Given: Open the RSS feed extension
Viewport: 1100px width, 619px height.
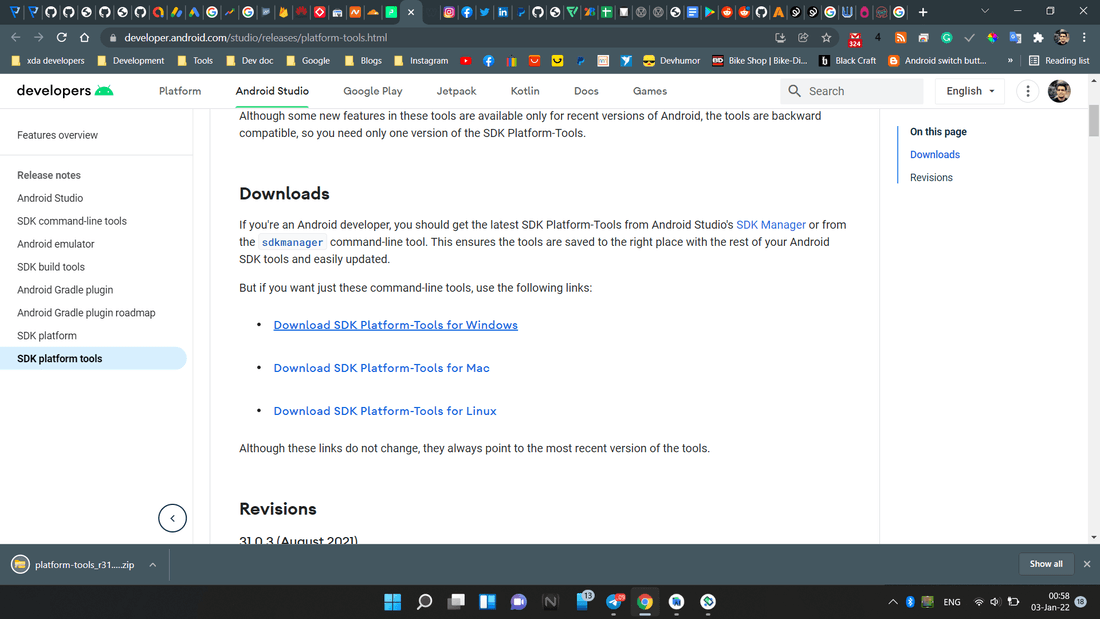Looking at the screenshot, I should point(901,37).
